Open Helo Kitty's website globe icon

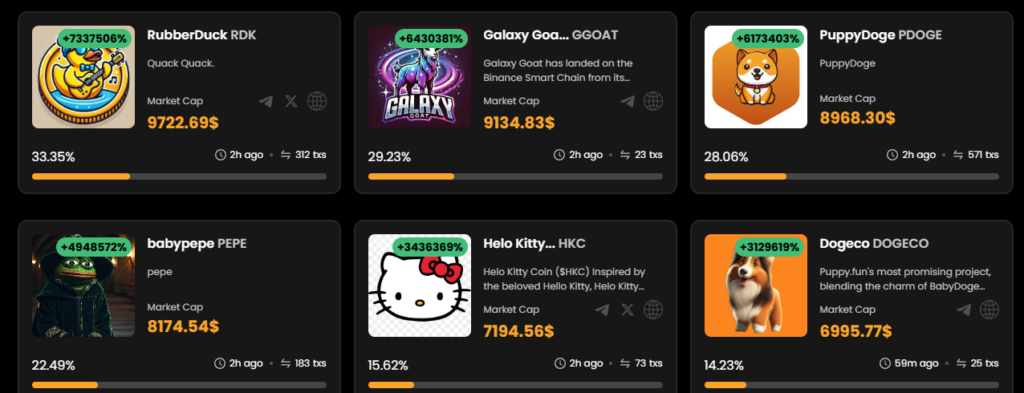tap(653, 309)
